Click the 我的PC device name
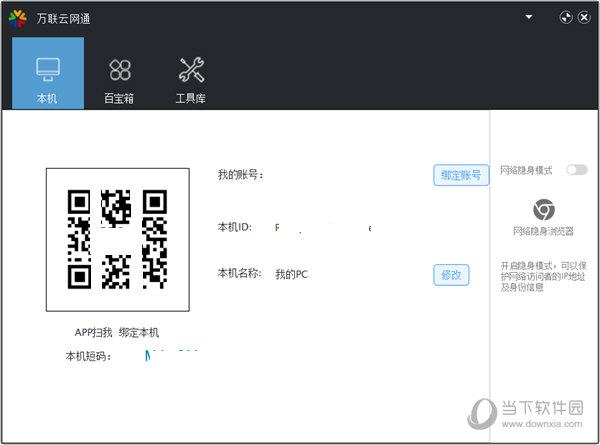The height and width of the screenshot is (445, 600). coord(292,274)
